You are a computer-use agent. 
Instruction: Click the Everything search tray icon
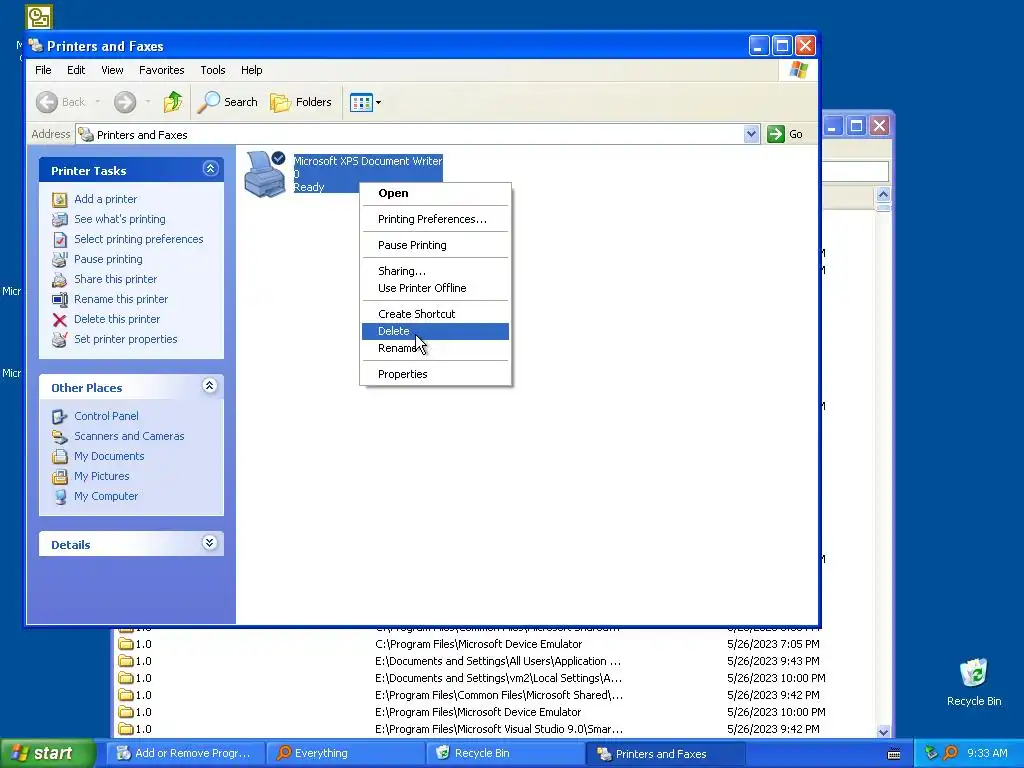(x=950, y=753)
